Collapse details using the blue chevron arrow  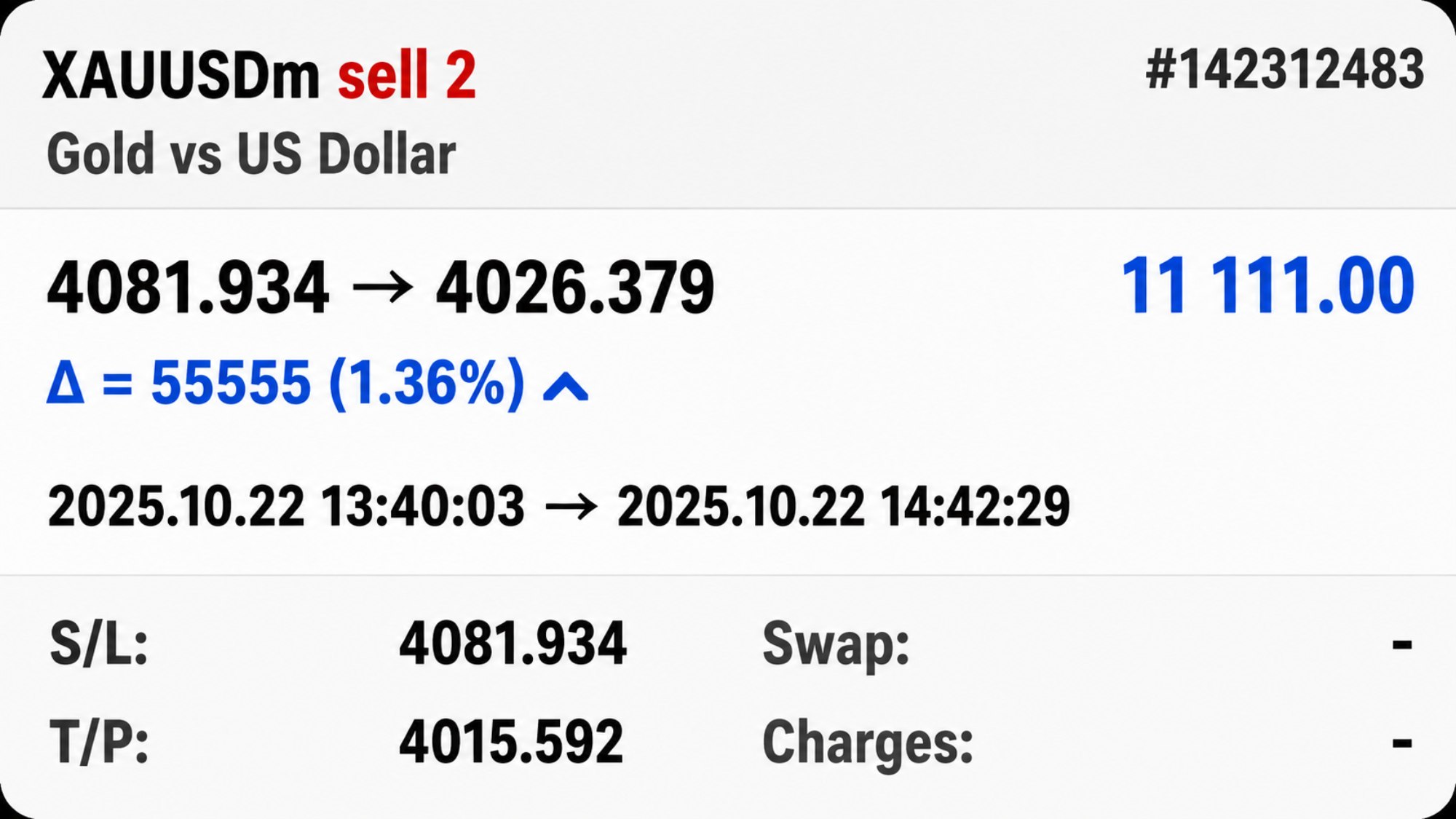566,387
